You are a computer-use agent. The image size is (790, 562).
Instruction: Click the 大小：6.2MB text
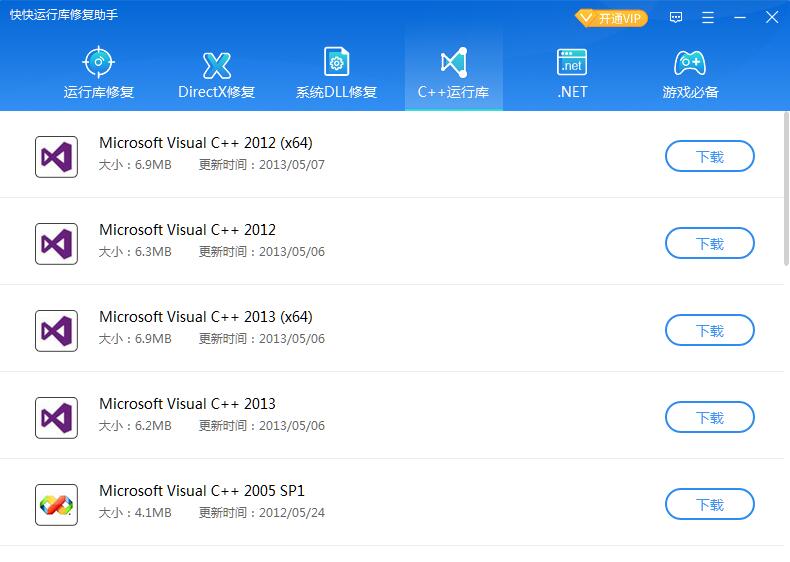coord(135,425)
